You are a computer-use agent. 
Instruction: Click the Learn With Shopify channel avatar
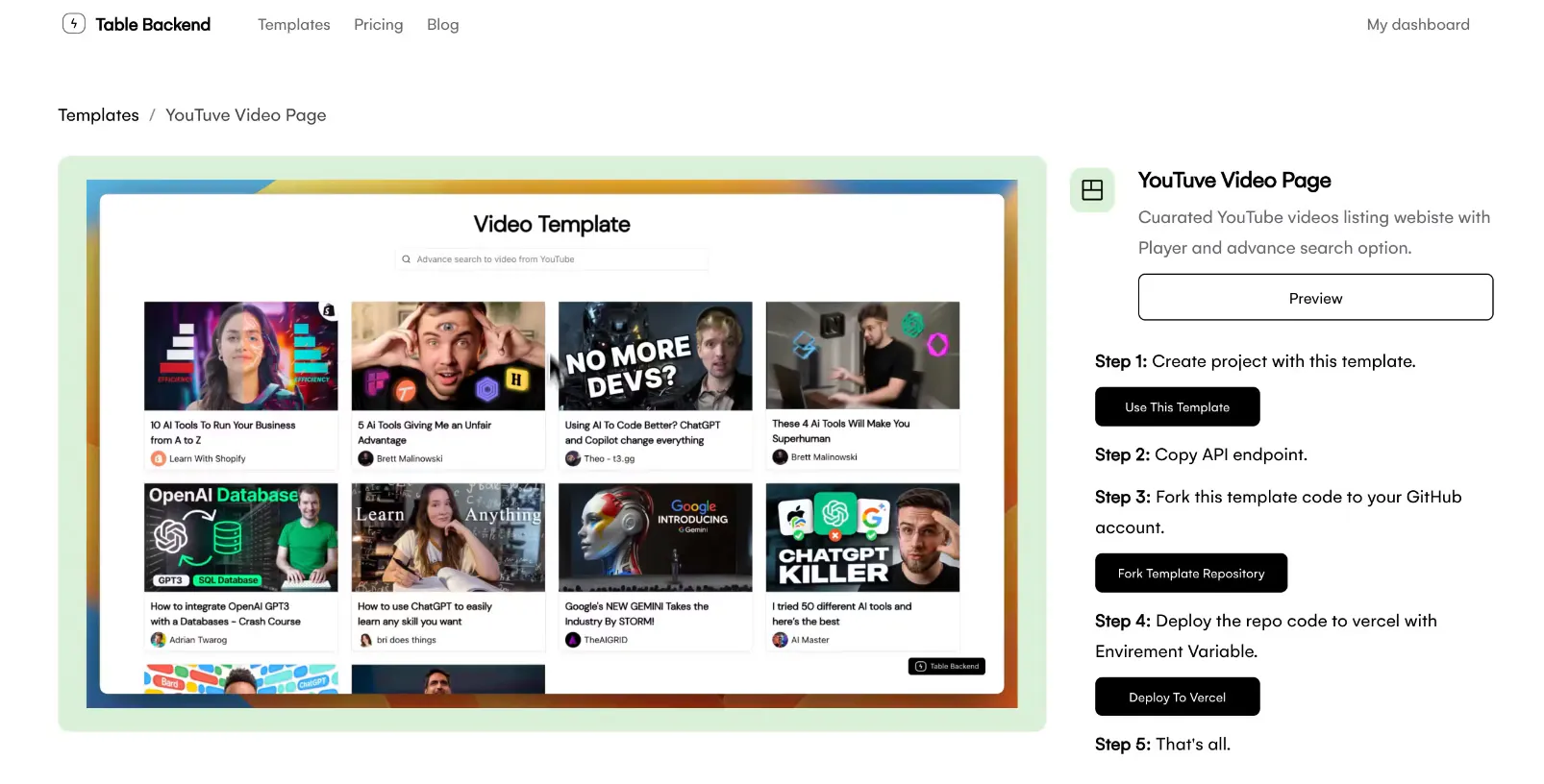(x=159, y=459)
